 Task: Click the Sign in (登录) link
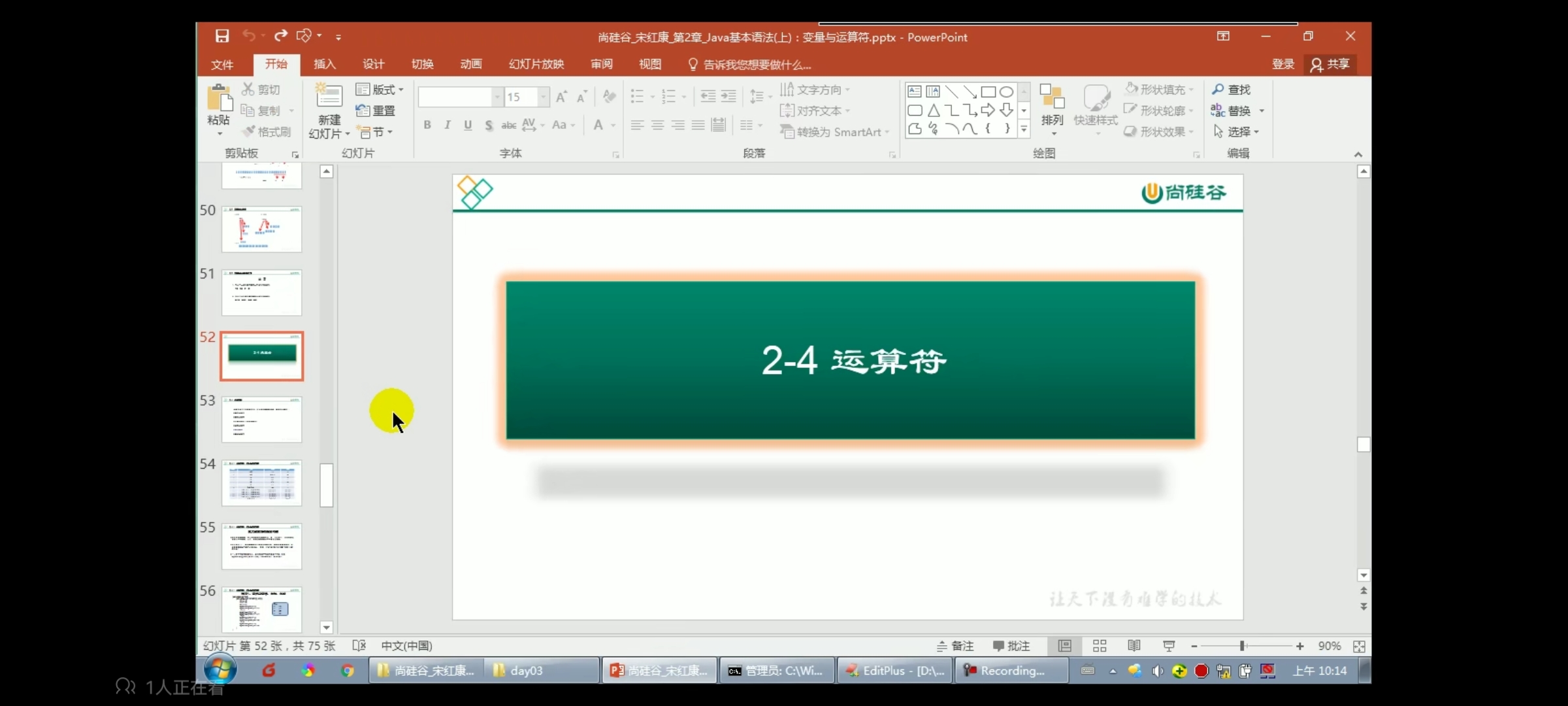[x=1283, y=64]
